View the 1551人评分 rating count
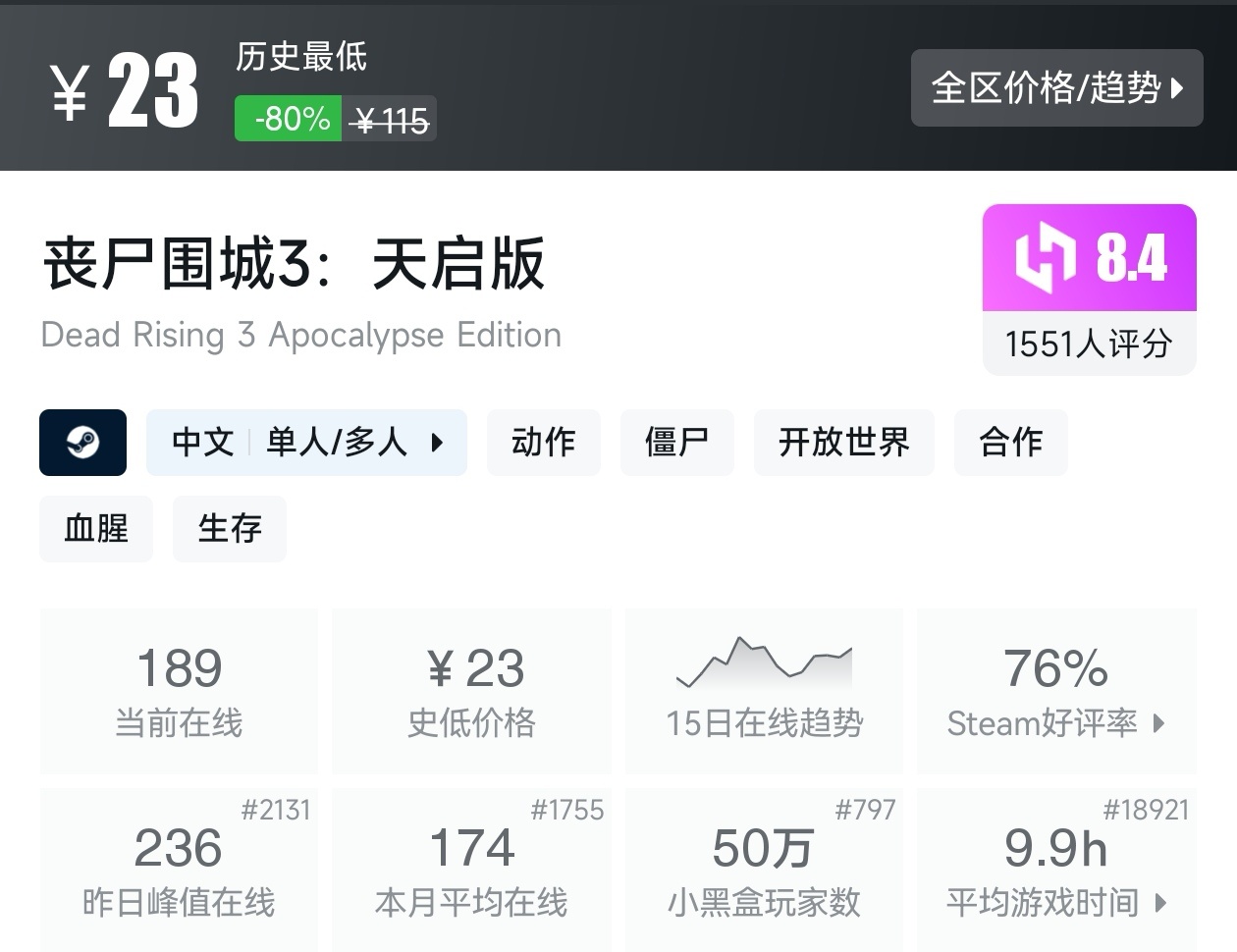Image resolution: width=1237 pixels, height=952 pixels. 1090,344
